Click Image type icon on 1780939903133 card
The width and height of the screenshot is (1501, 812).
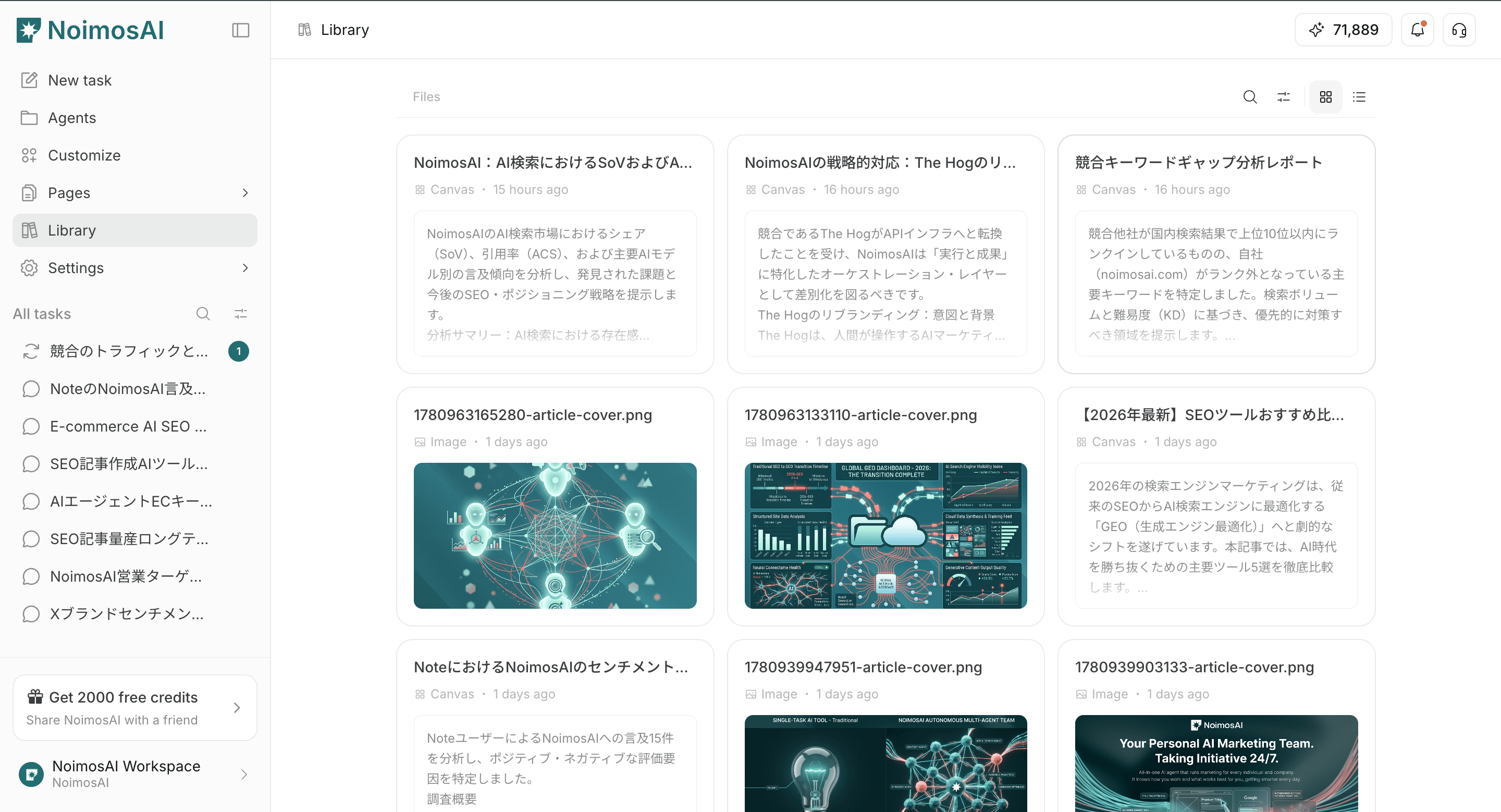pos(1081,694)
